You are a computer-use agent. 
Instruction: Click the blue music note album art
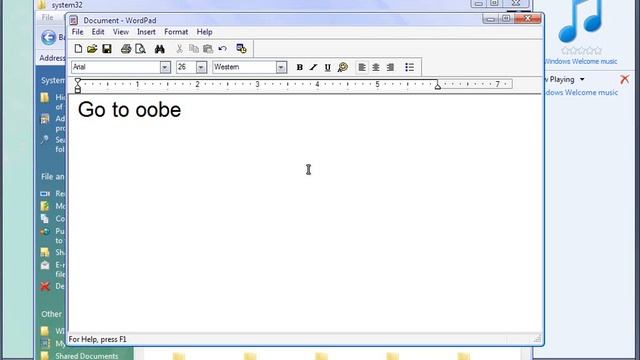[581, 20]
